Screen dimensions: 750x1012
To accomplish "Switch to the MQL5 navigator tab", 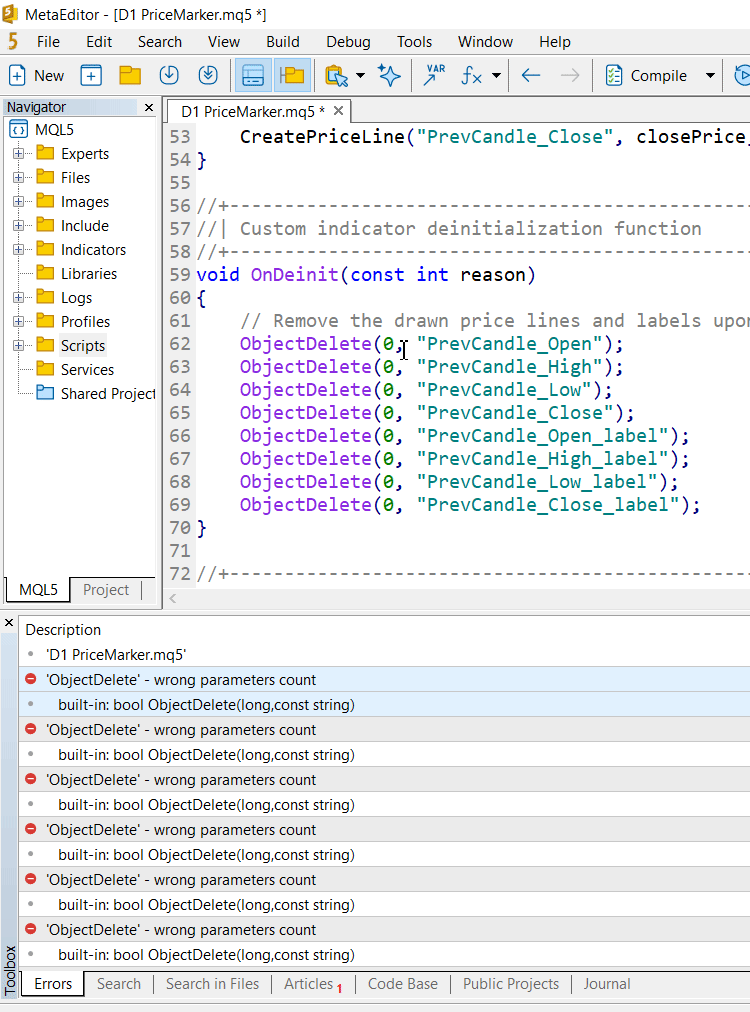I will click(x=38, y=590).
